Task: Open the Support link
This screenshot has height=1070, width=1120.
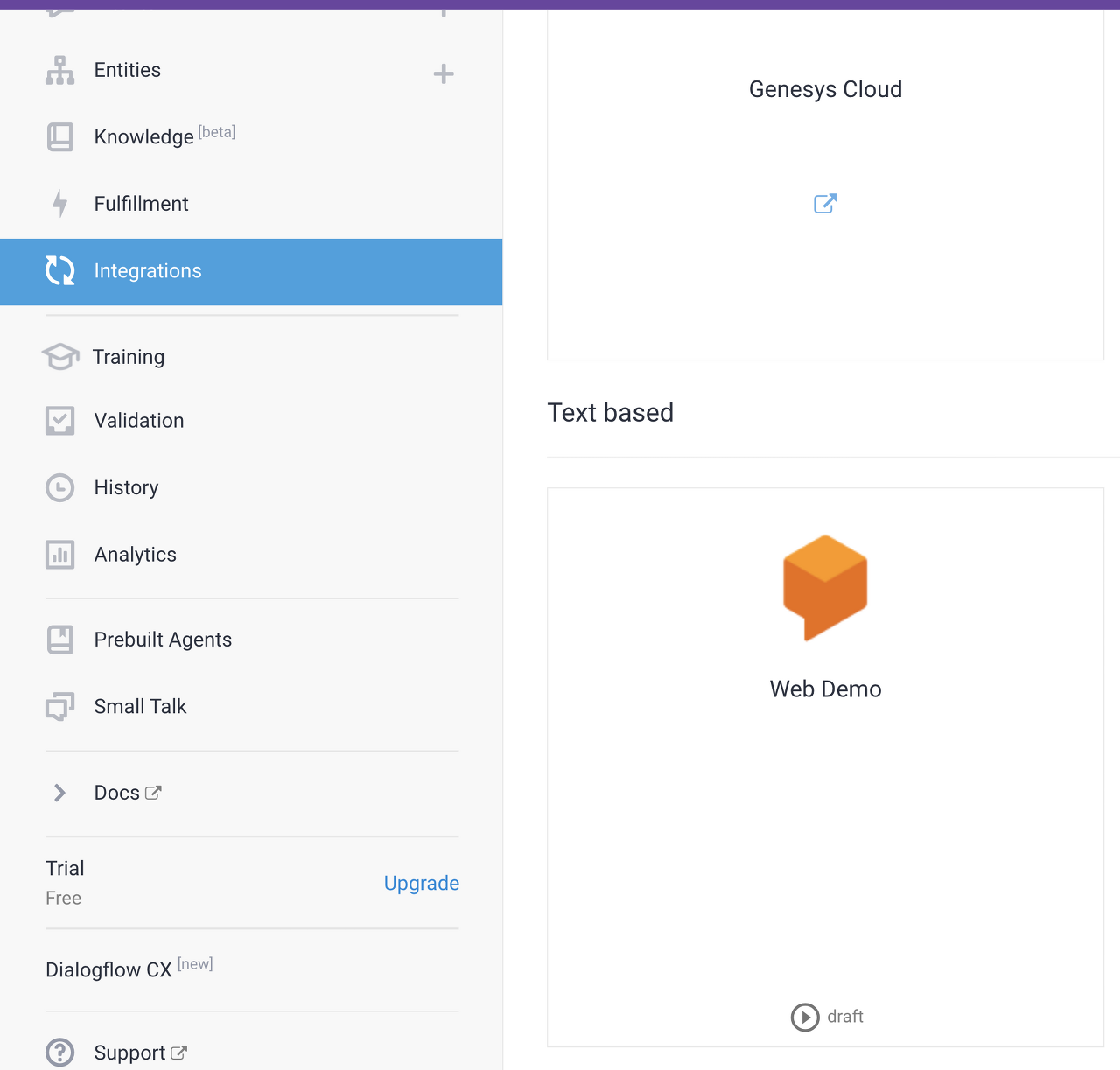Action: pos(129,1053)
